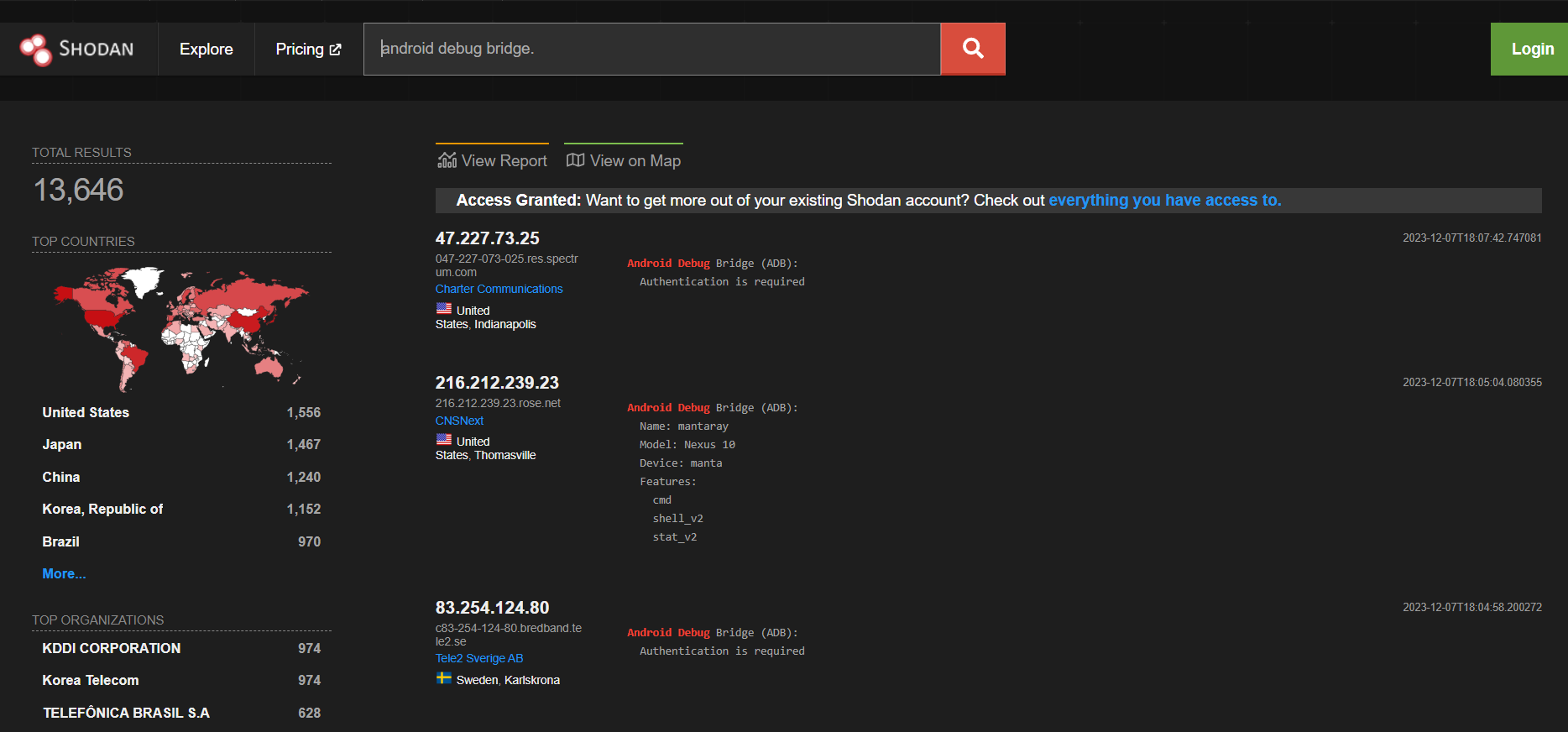
Task: Click the red search magnifier button
Action: coord(973,49)
